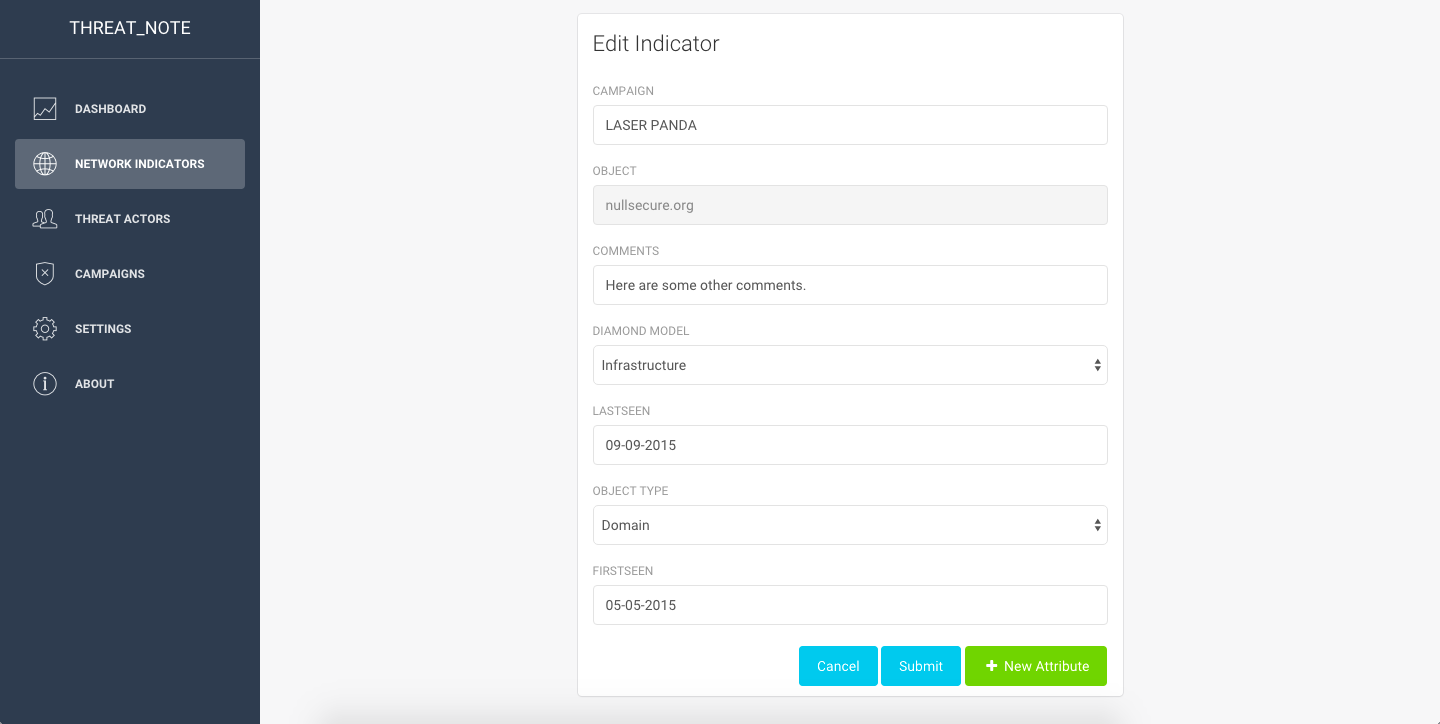Click the DIAMOND MODEL label
Screen dimensions: 1440x724
pos(641,331)
